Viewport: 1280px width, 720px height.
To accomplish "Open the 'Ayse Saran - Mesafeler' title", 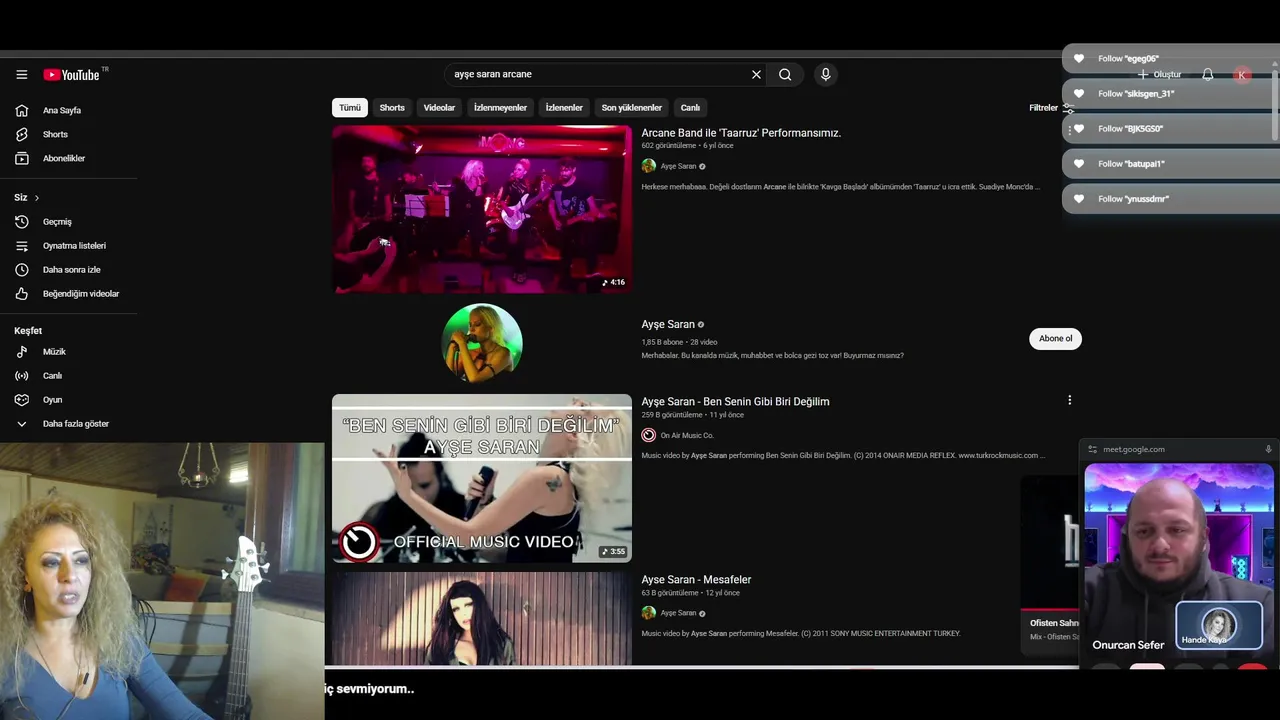I will (x=696, y=580).
